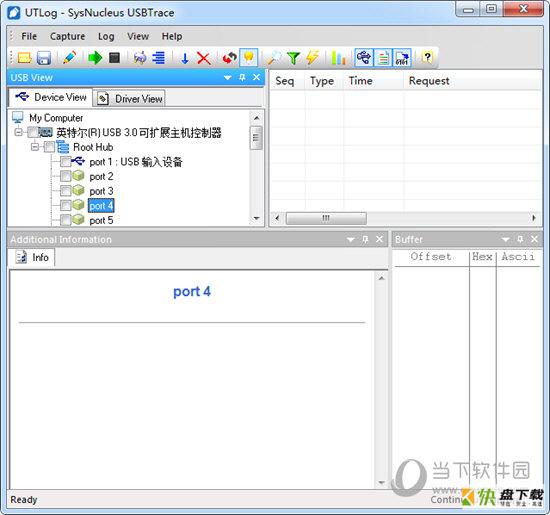Screen dimensions: 550x515
Task: Open the Buffer panel dropdown arrow
Action: click(x=505, y=240)
